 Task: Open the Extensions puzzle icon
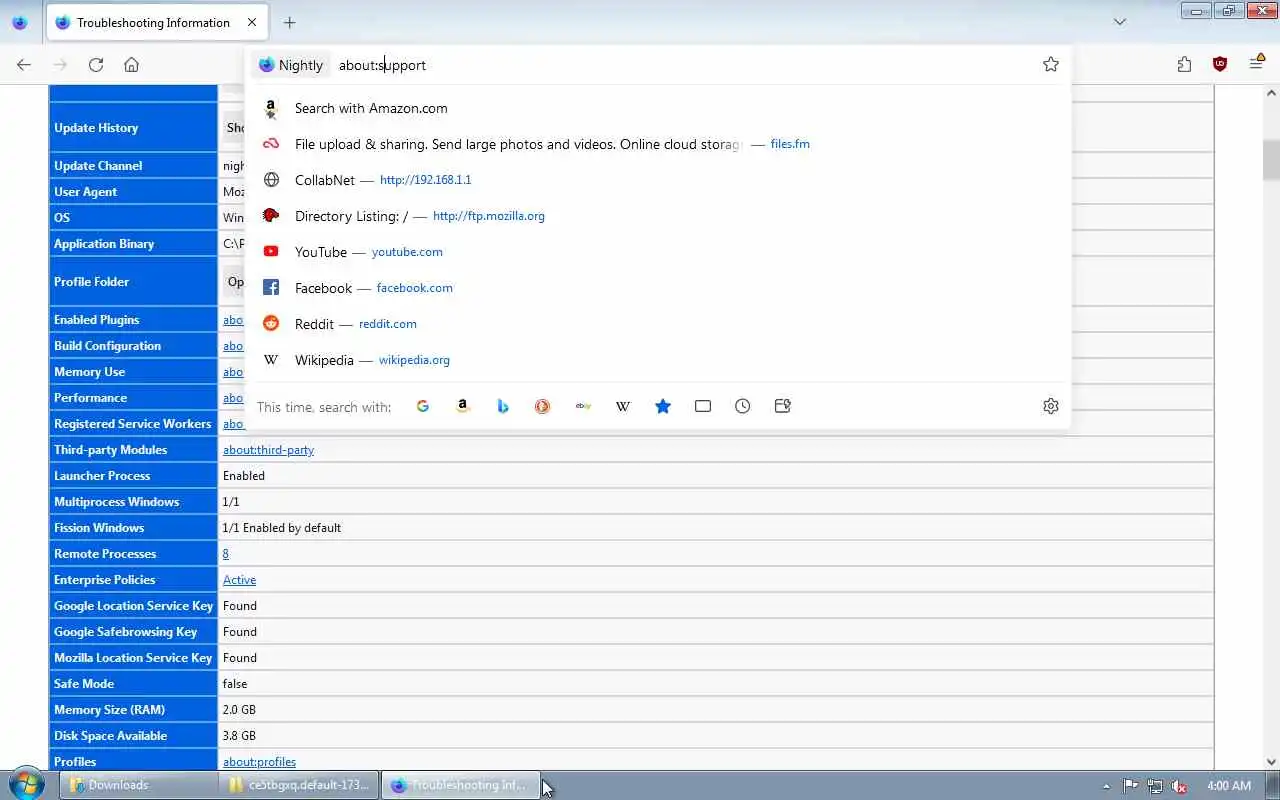coord(1184,64)
